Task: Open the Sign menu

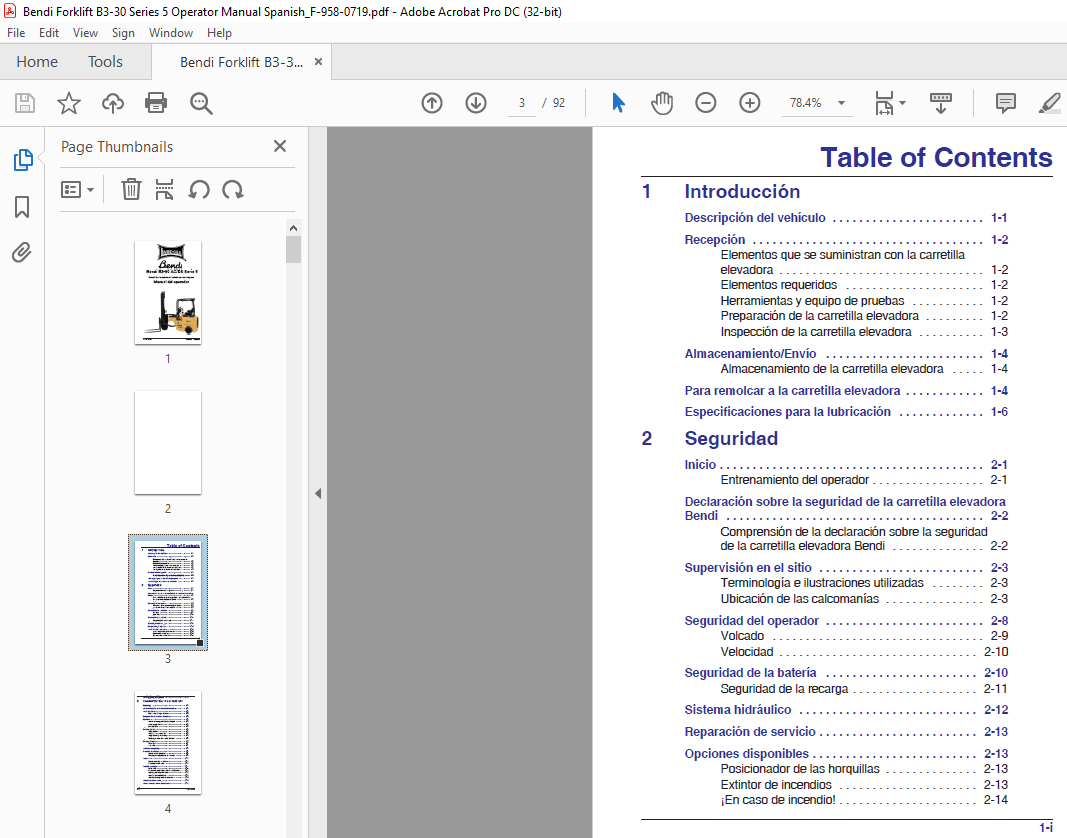Action: (123, 33)
